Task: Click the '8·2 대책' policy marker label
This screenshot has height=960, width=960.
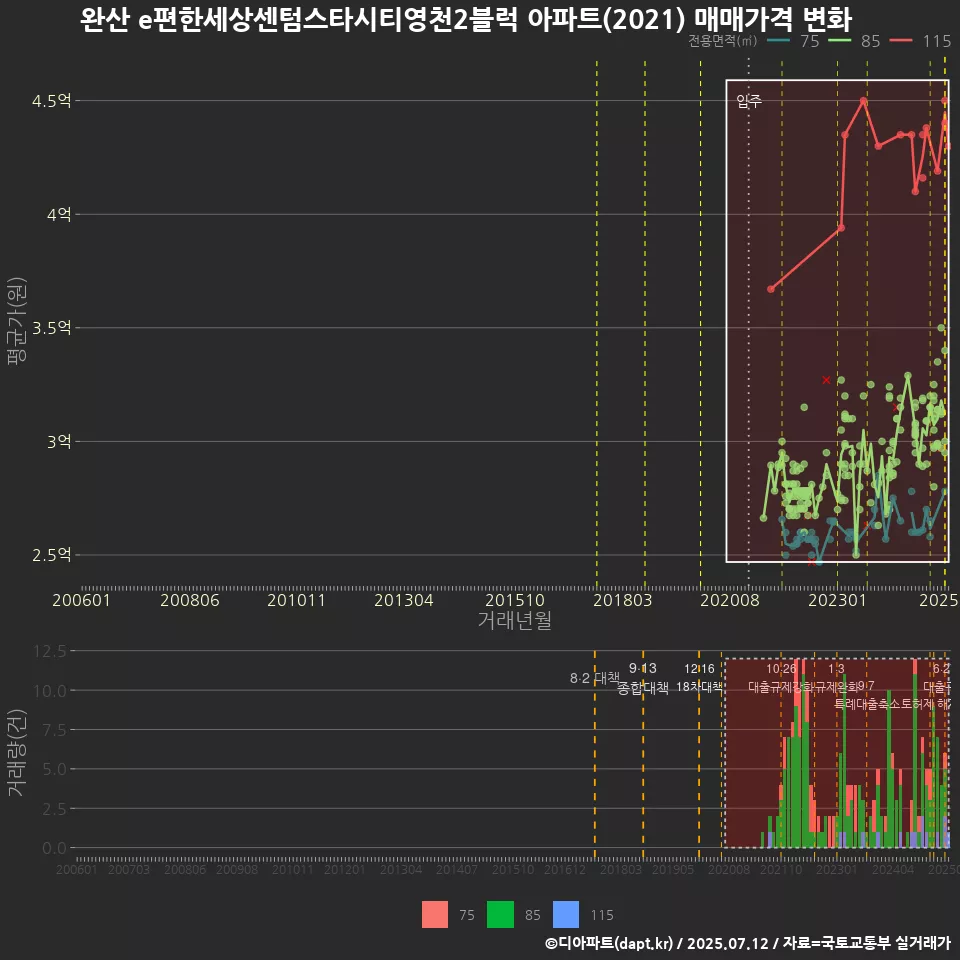Action: click(x=594, y=678)
